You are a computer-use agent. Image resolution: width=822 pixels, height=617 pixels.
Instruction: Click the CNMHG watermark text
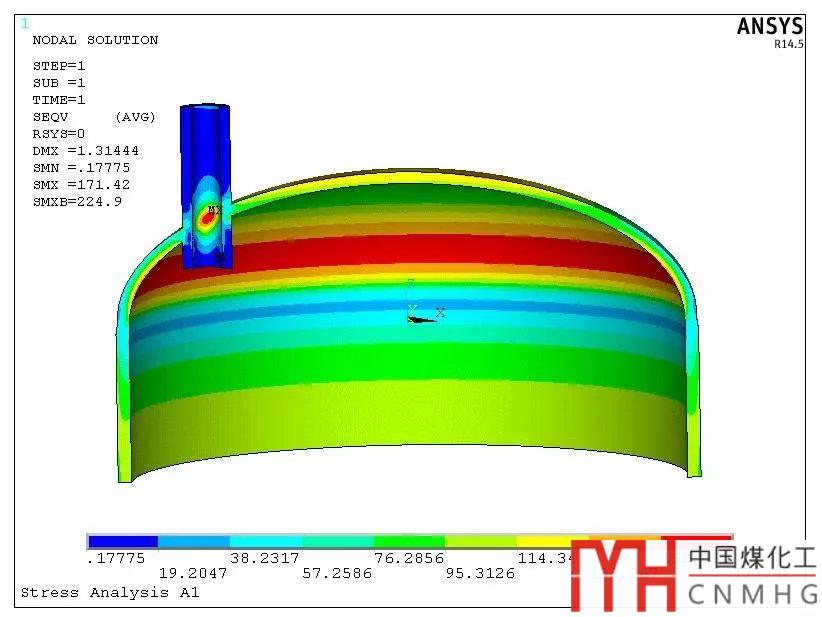tap(752, 595)
